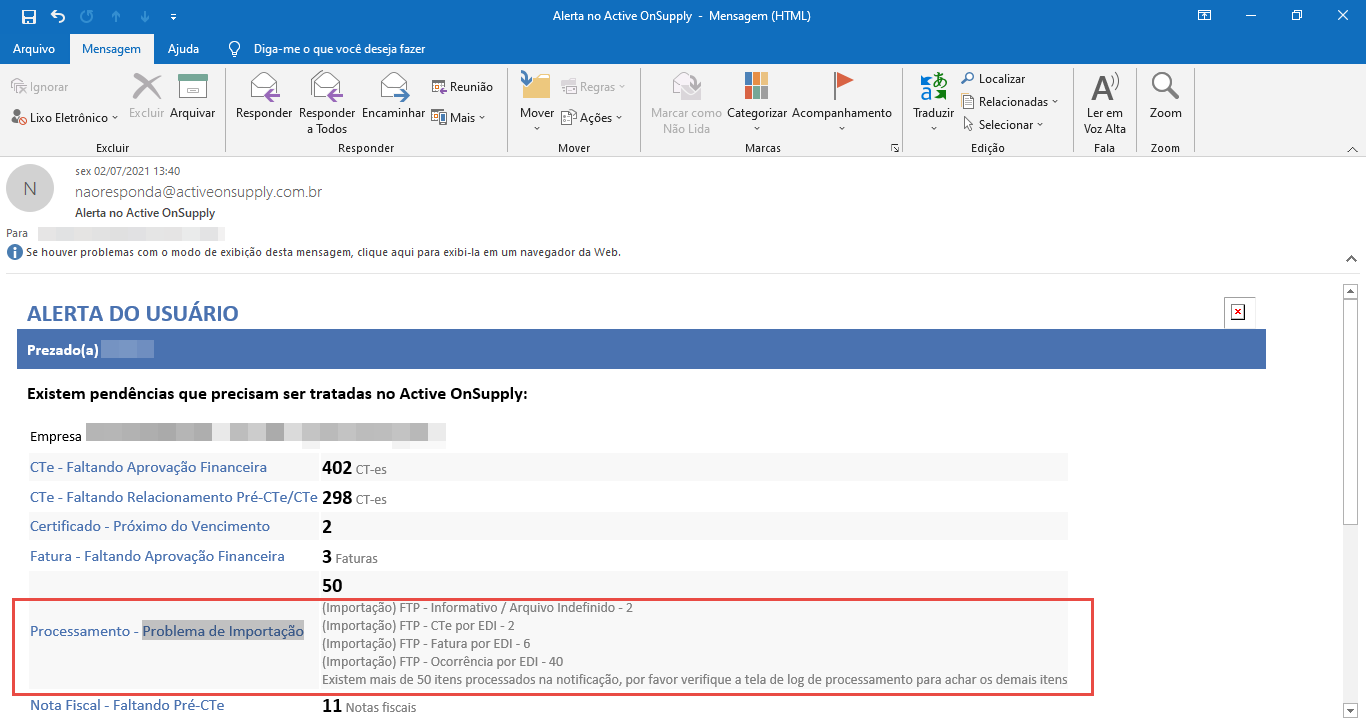Save message using floppy disk icon
The image size is (1366, 726).
coord(28,16)
